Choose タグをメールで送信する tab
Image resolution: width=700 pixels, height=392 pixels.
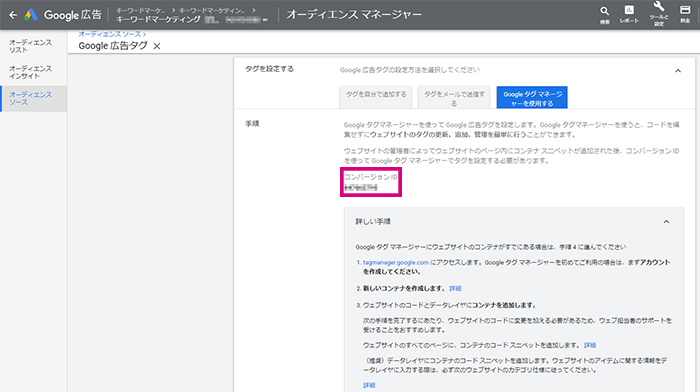point(454,97)
